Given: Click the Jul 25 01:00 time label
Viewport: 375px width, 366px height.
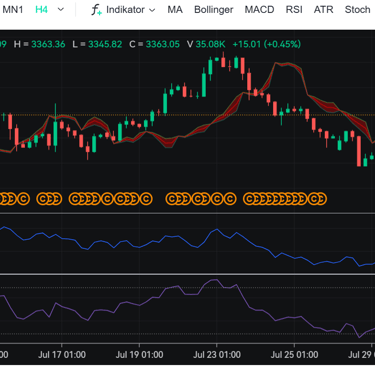Looking at the screenshot, I should click(294, 355).
